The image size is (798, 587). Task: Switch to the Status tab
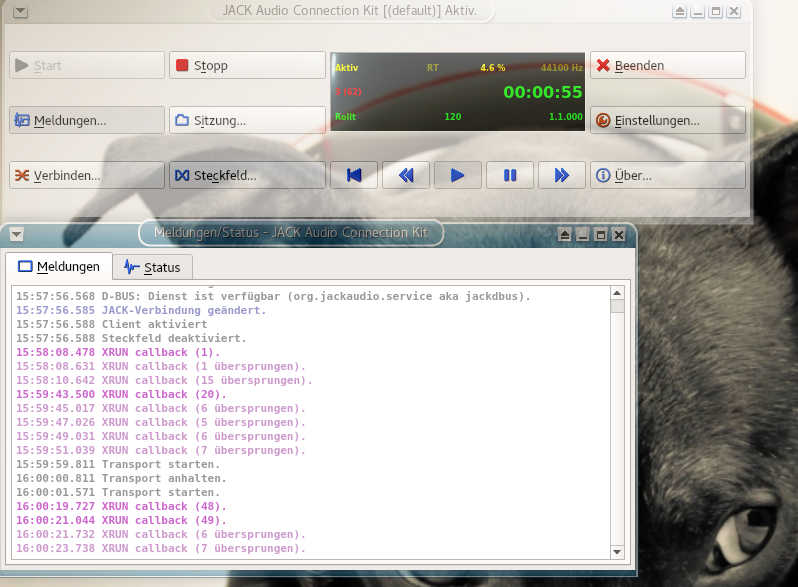point(152,267)
